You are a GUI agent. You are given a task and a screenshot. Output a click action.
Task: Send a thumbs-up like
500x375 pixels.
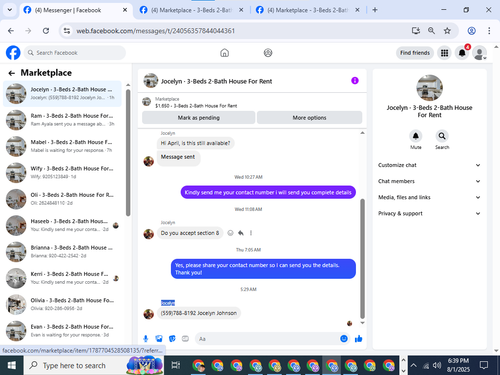click(359, 339)
